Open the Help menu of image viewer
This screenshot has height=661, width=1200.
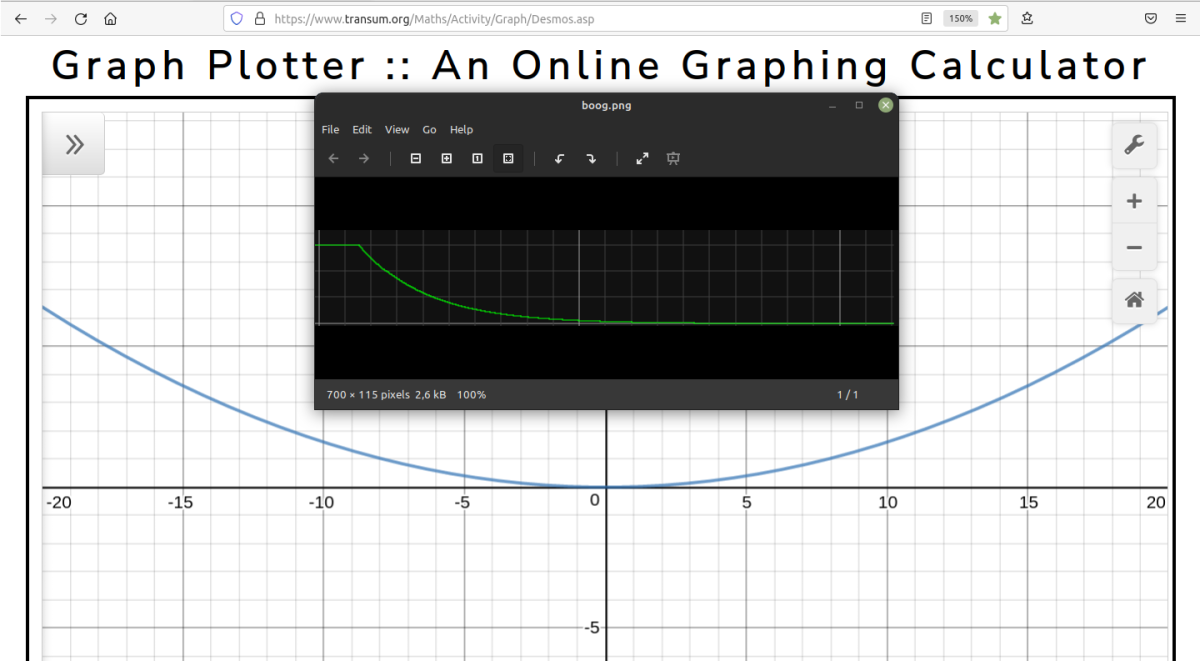[x=461, y=130]
